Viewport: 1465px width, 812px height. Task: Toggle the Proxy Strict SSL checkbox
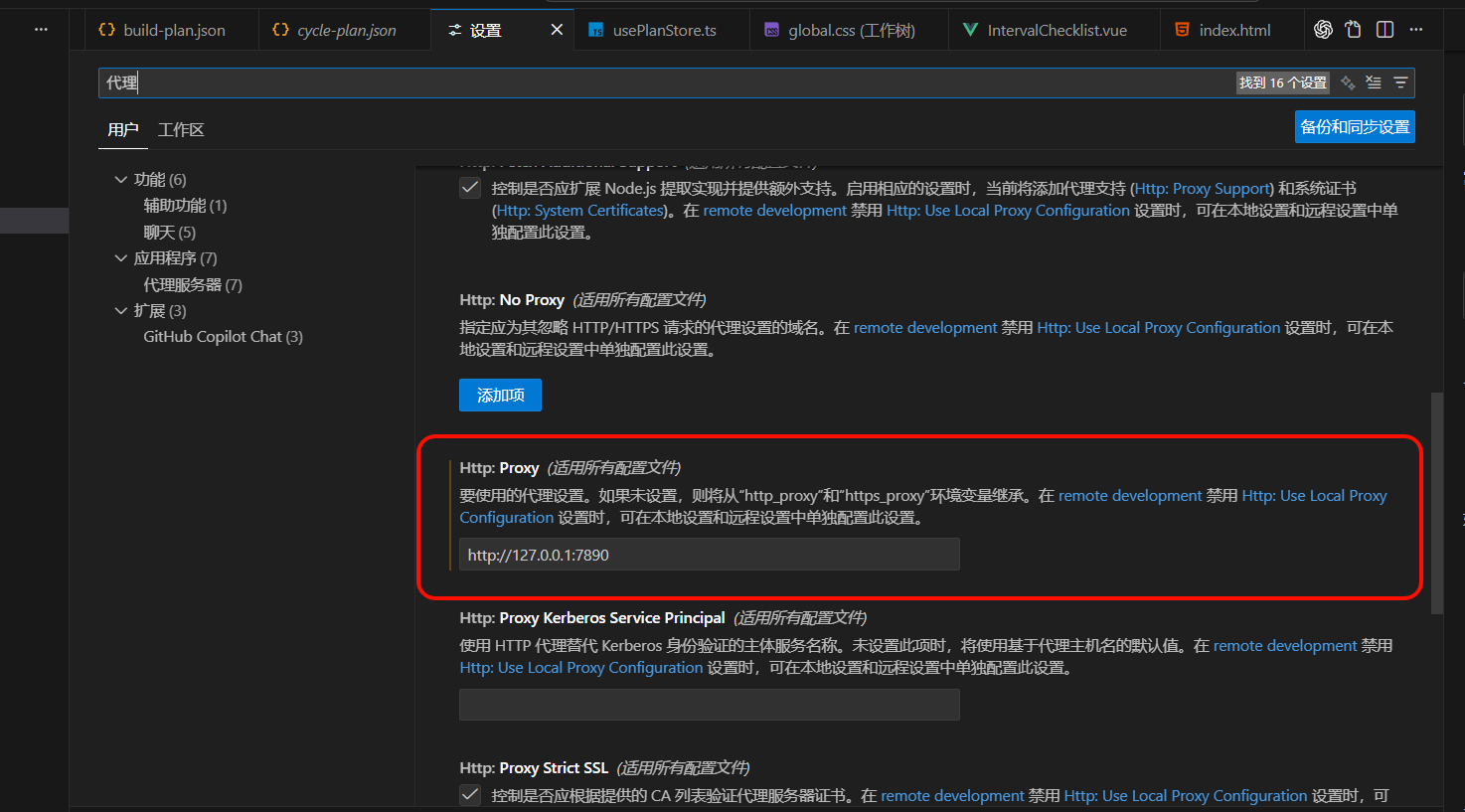[x=470, y=795]
